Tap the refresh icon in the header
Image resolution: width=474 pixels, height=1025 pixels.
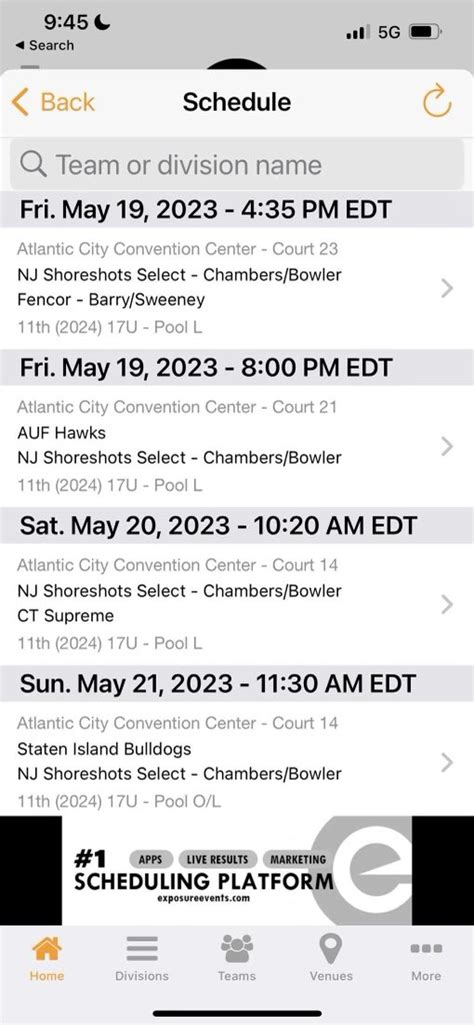tap(437, 101)
